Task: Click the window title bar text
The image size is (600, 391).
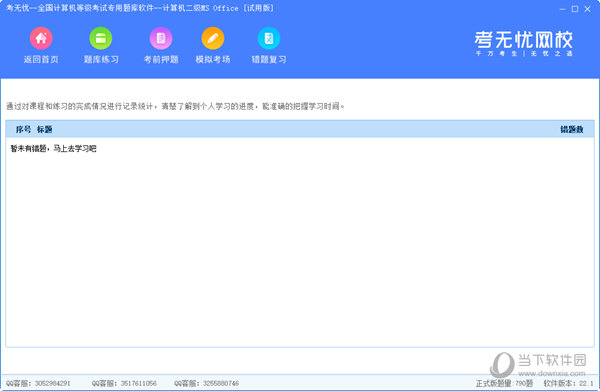Action: (x=140, y=8)
